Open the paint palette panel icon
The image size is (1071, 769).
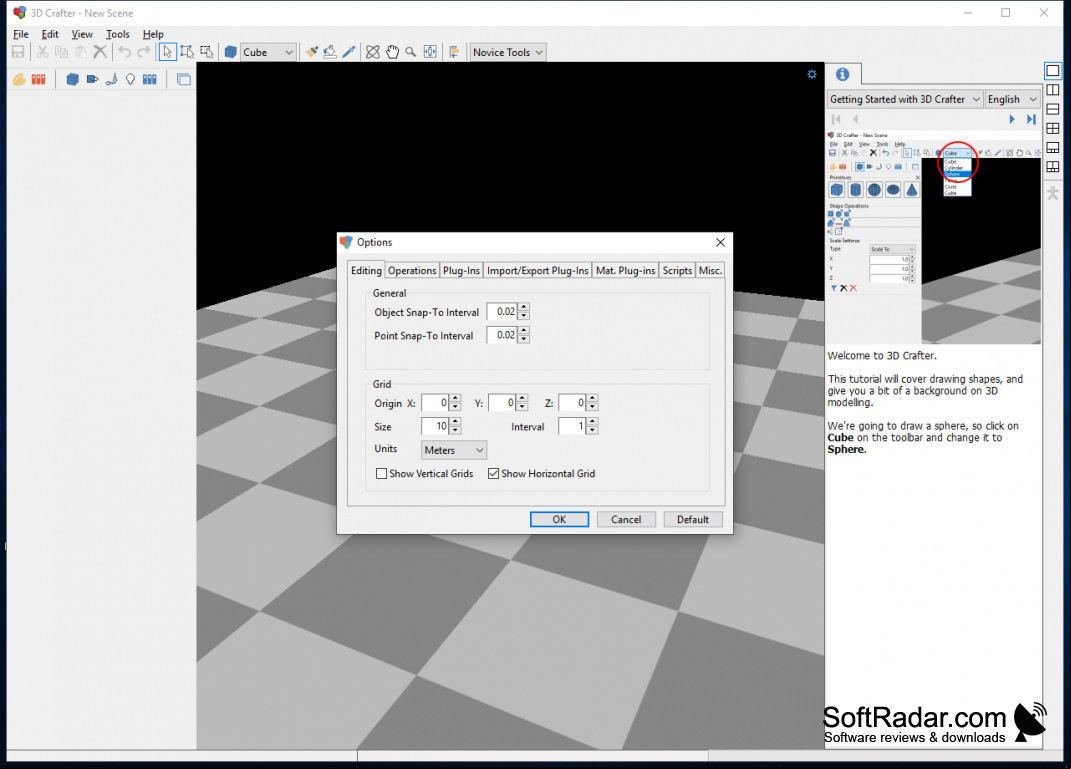19,79
